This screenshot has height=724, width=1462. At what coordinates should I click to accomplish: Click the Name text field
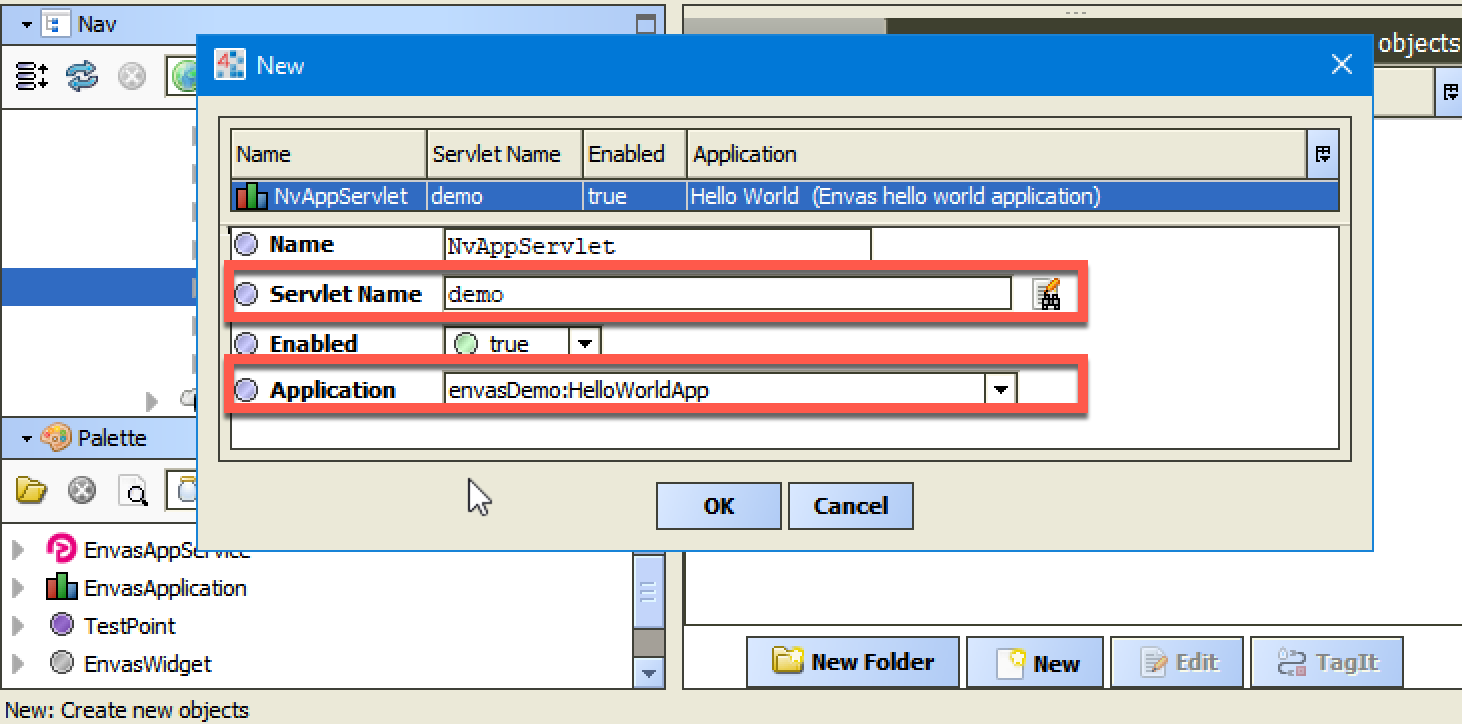click(x=657, y=246)
